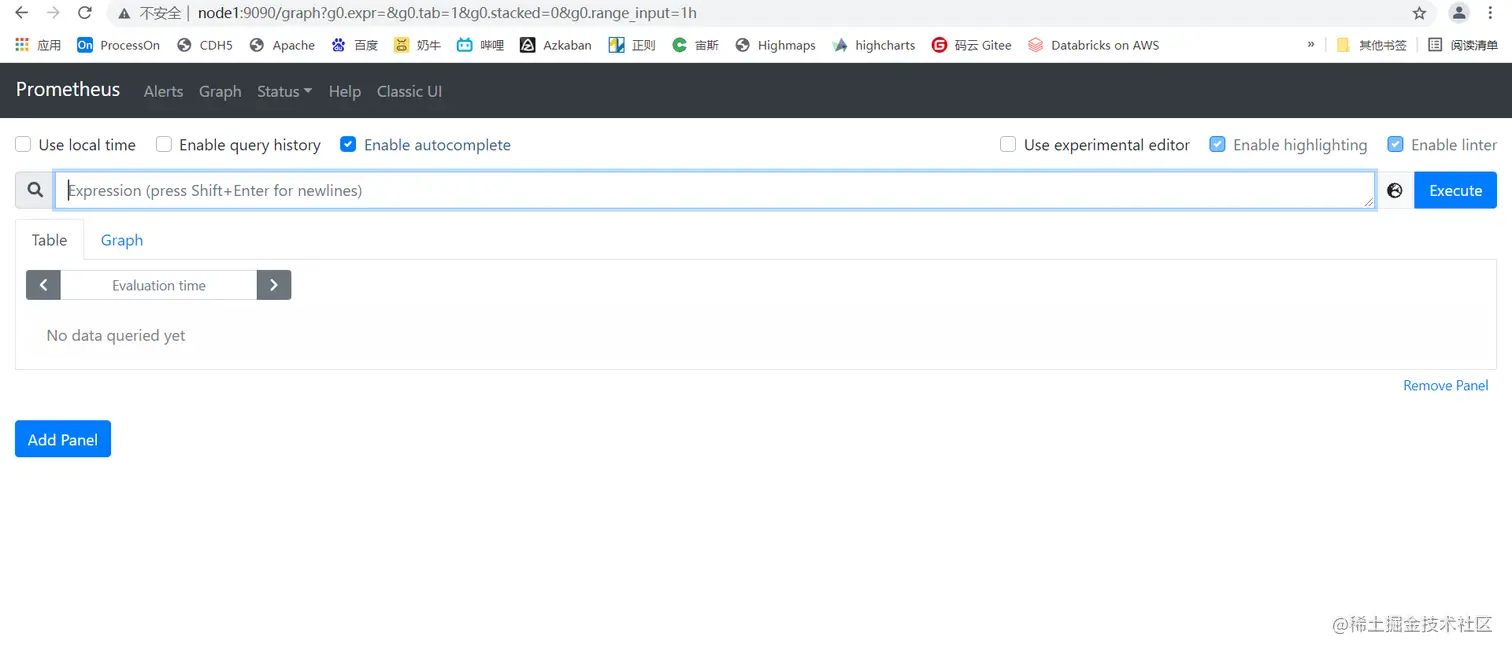Open Alerts in the navbar
The width and height of the screenshot is (1512, 654).
pyautogui.click(x=163, y=91)
